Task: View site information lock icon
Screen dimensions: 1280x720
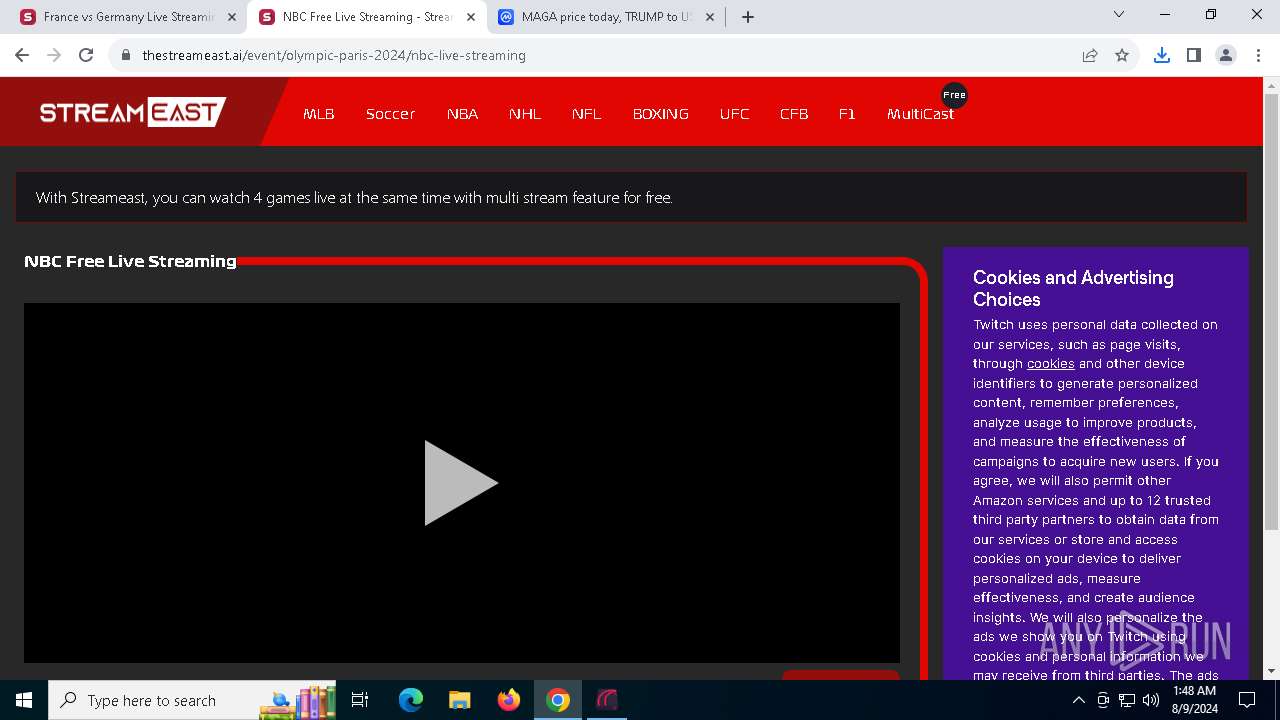Action: pyautogui.click(x=126, y=55)
